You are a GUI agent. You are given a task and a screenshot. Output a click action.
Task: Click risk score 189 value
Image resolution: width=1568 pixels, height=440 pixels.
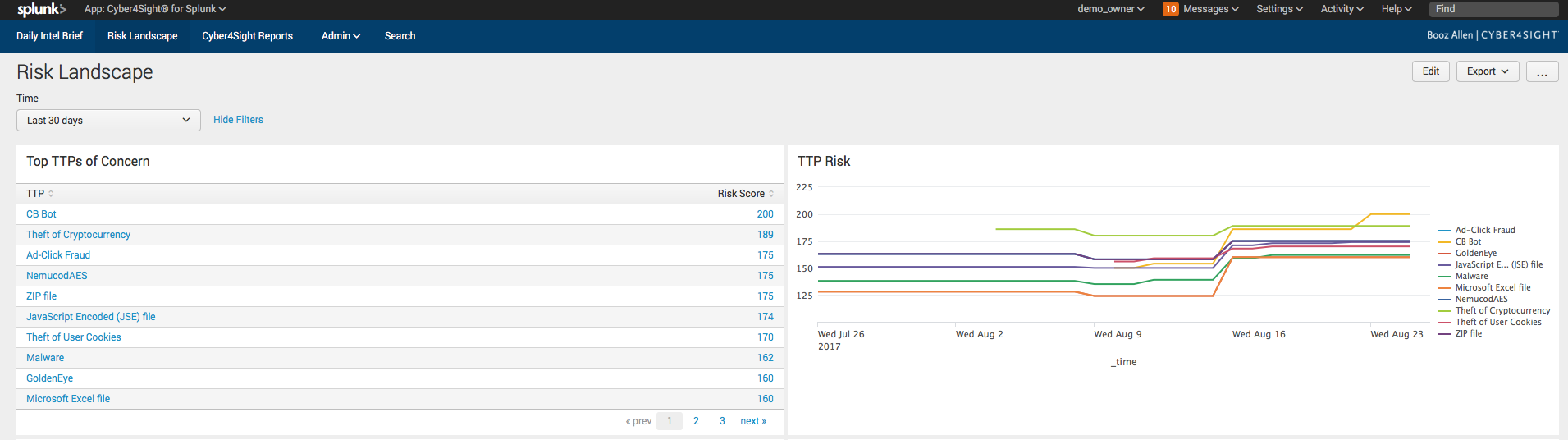tap(765, 235)
